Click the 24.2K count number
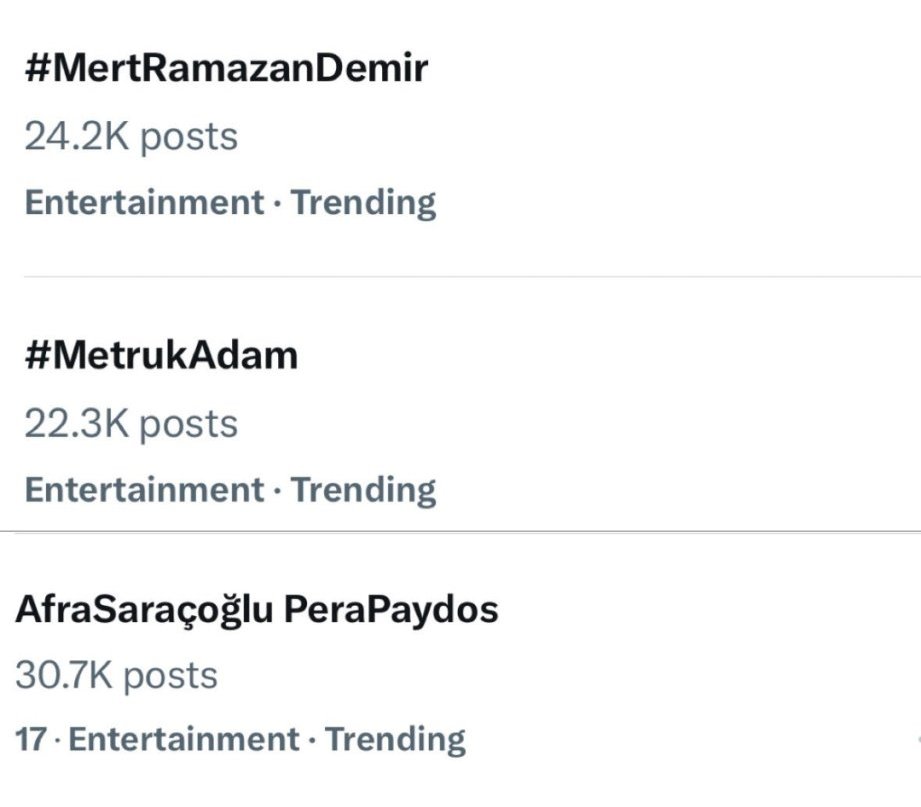This screenshot has width=921, height=807. (77, 136)
